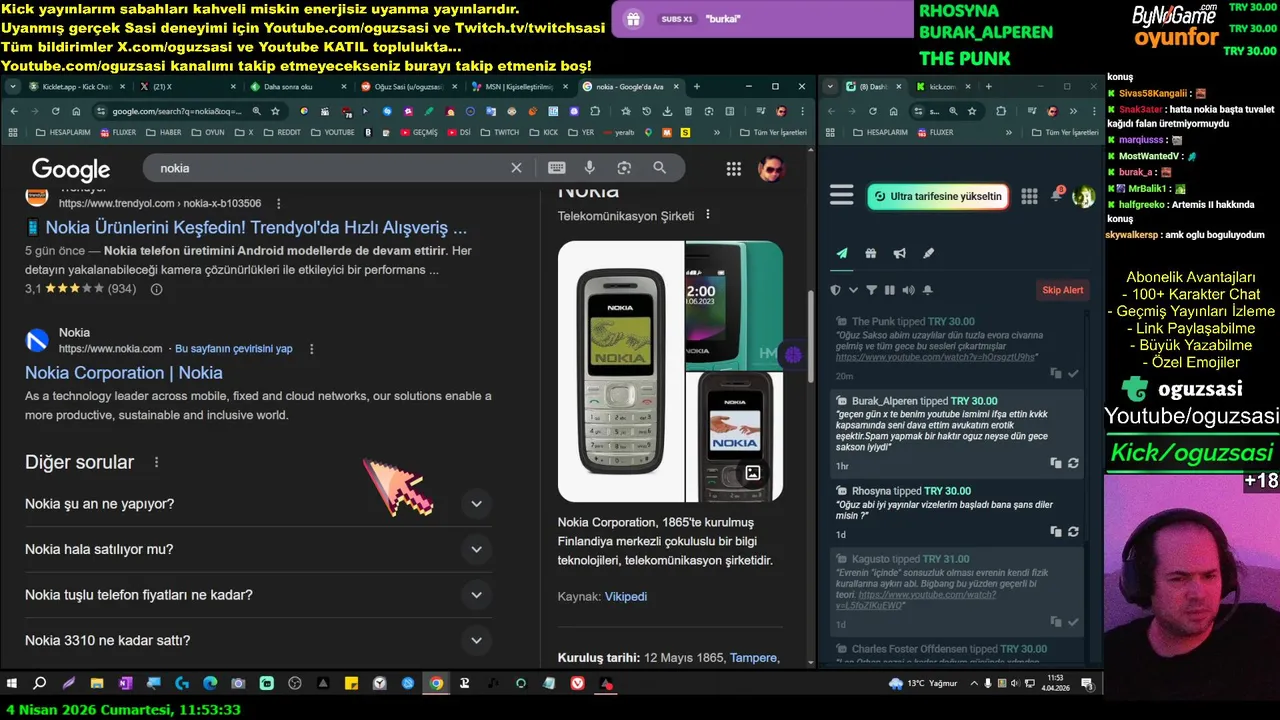Toggle alert bell notifications in toolbar

tap(927, 290)
